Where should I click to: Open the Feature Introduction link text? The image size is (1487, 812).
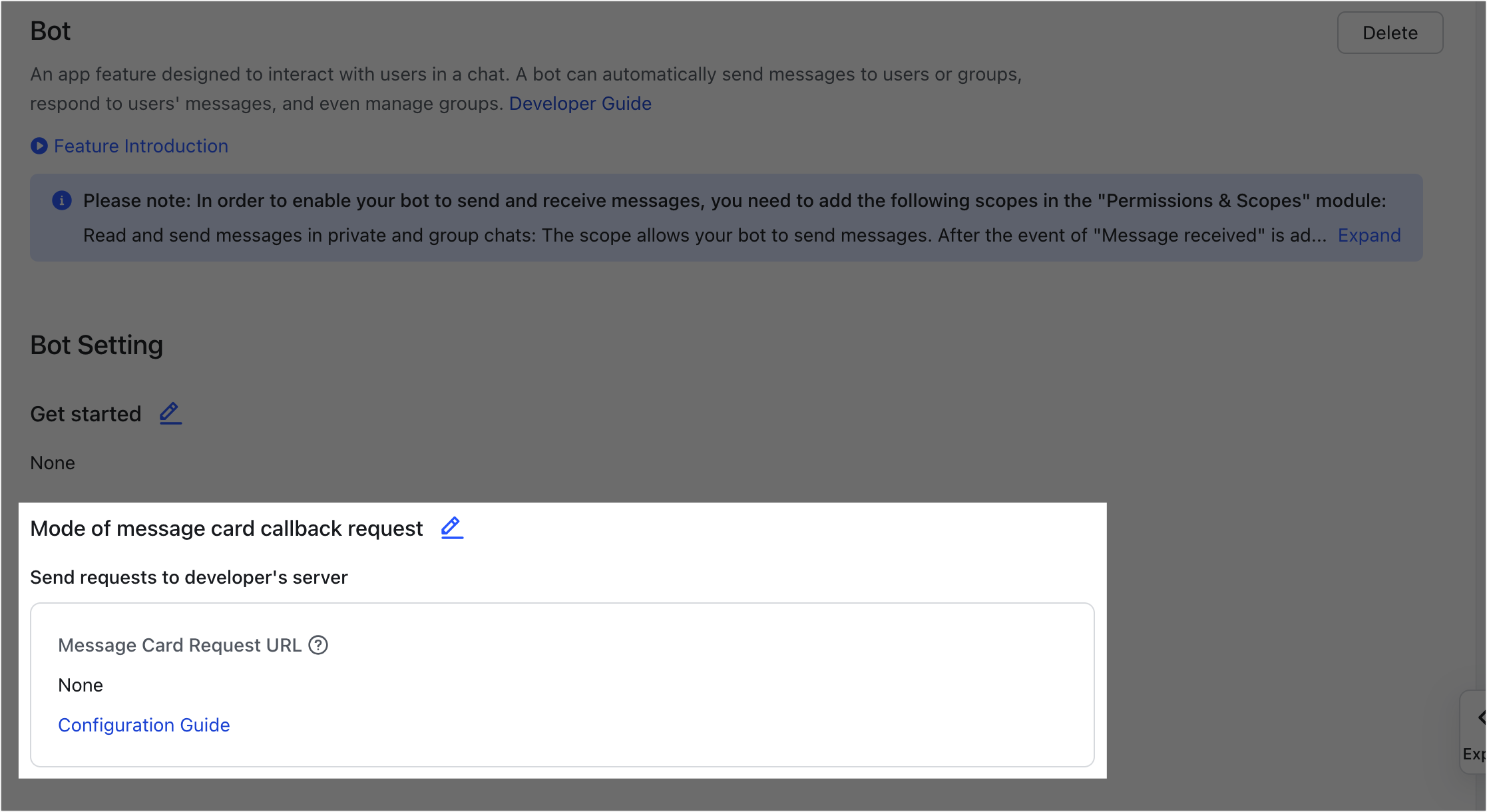(141, 146)
